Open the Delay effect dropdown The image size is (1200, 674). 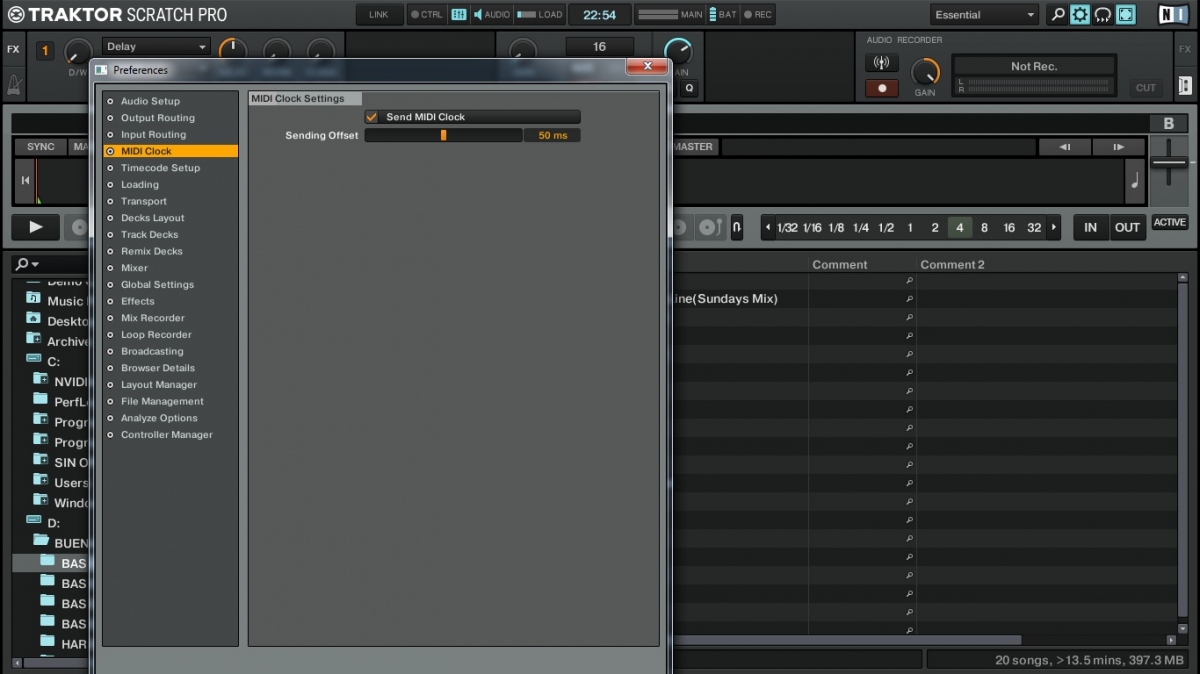click(x=156, y=47)
